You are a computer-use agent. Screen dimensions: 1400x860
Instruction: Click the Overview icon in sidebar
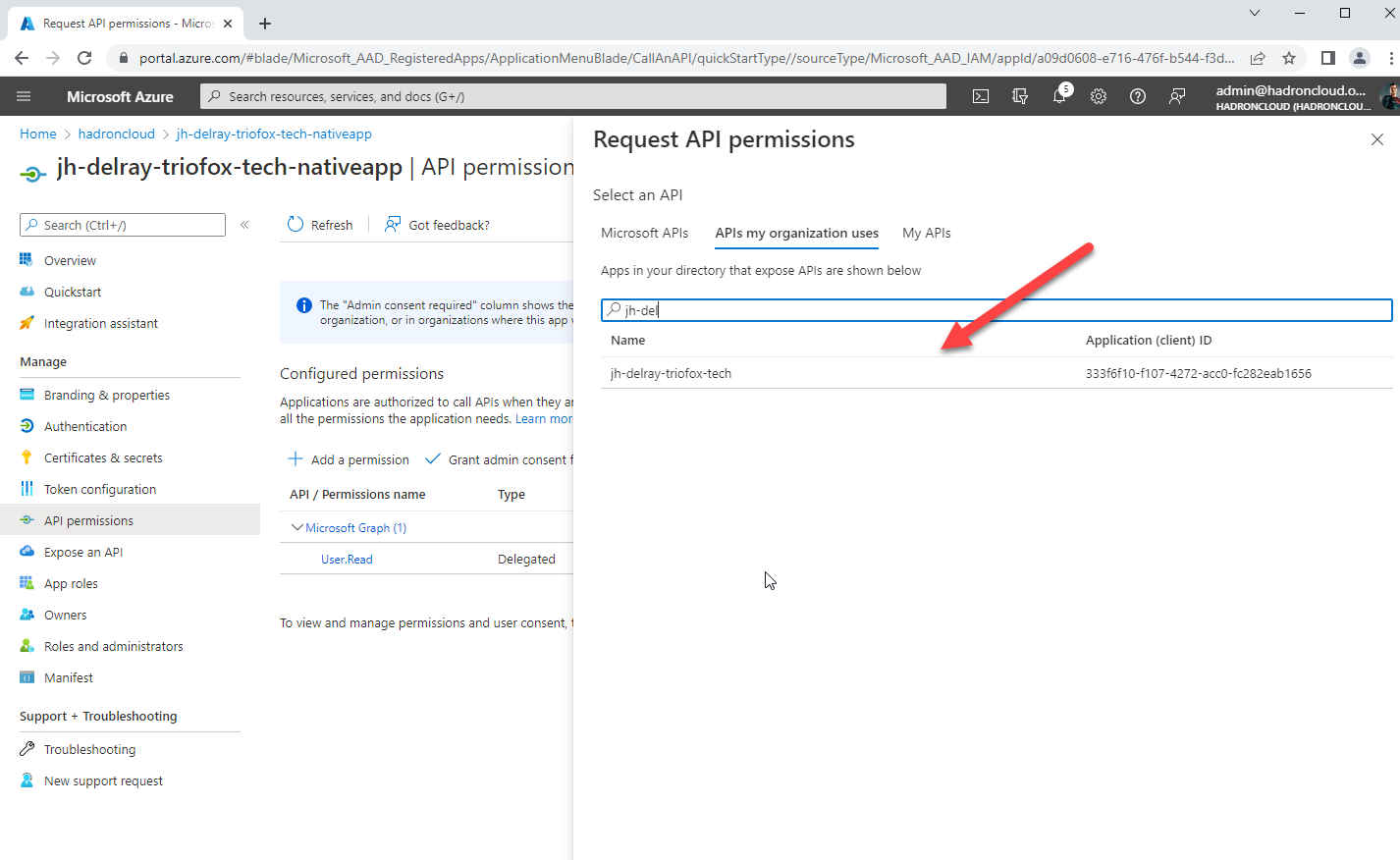coord(27,260)
